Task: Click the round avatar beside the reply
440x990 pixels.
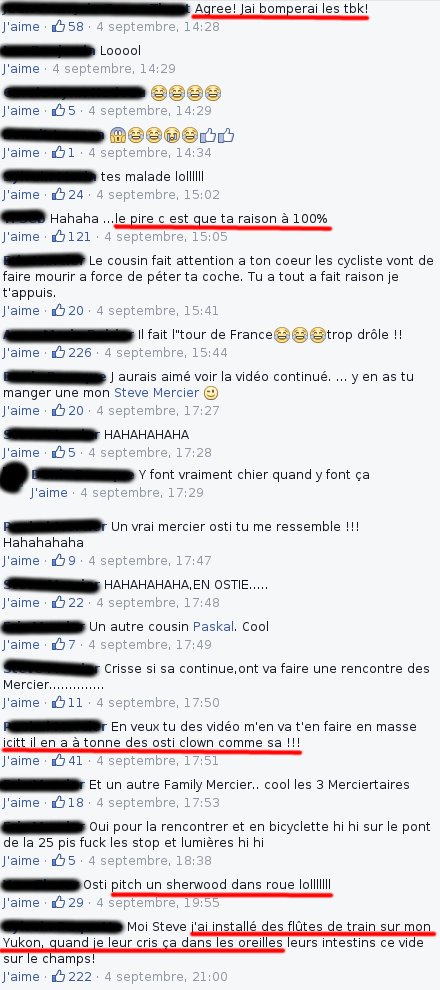Action: click(x=13, y=478)
